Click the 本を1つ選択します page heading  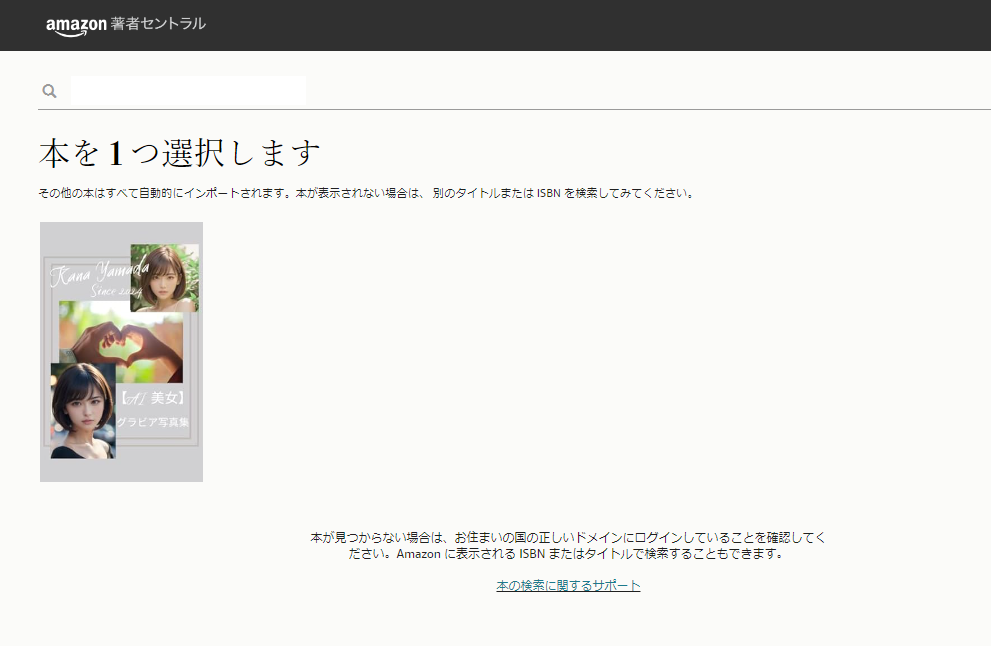[x=180, y=153]
